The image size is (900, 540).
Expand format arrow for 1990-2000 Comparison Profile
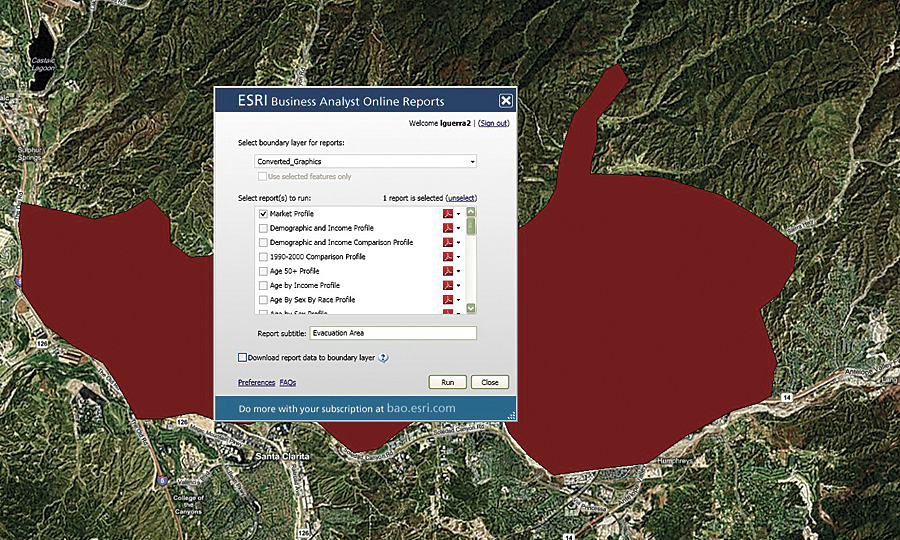(458, 257)
